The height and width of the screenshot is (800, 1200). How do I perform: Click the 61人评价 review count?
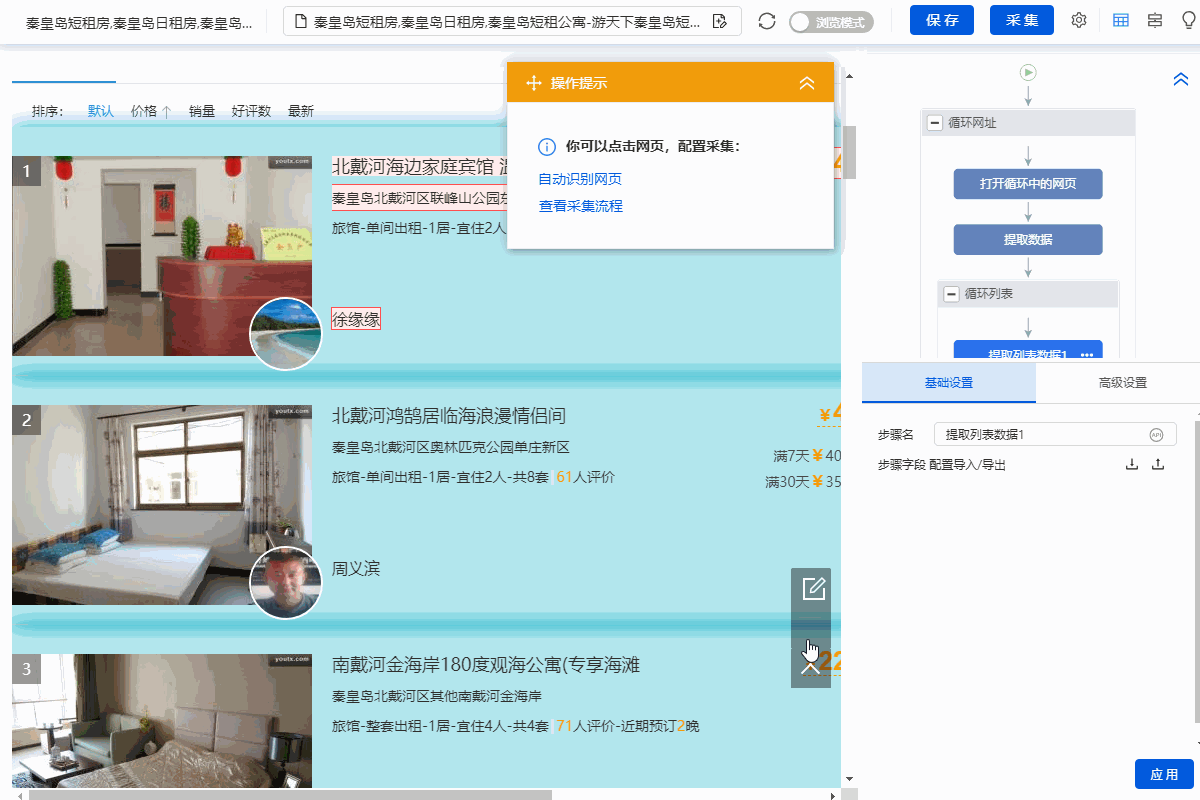tap(585, 477)
